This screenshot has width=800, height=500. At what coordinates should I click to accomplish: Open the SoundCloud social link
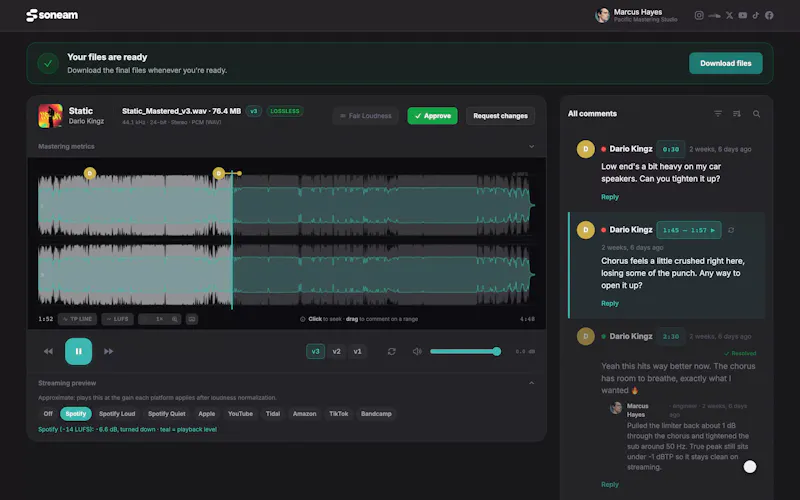pyautogui.click(x=714, y=15)
